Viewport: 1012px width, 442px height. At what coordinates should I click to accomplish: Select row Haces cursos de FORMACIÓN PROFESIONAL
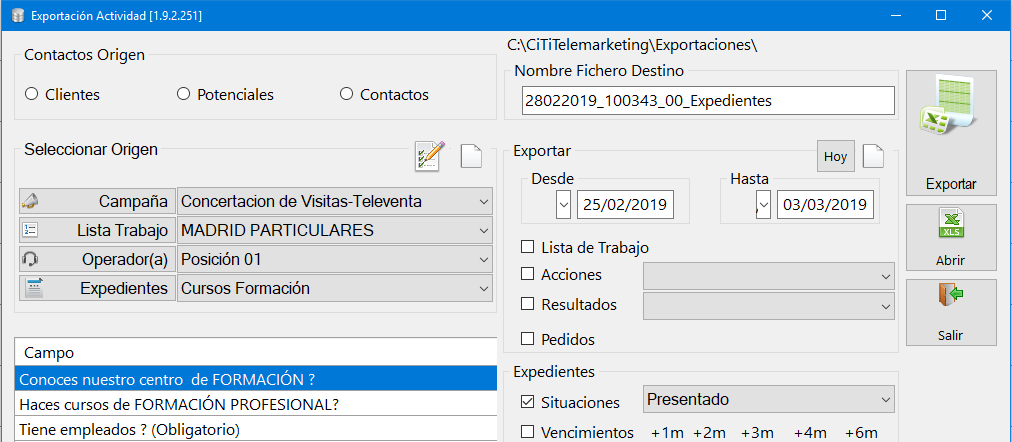[256, 404]
